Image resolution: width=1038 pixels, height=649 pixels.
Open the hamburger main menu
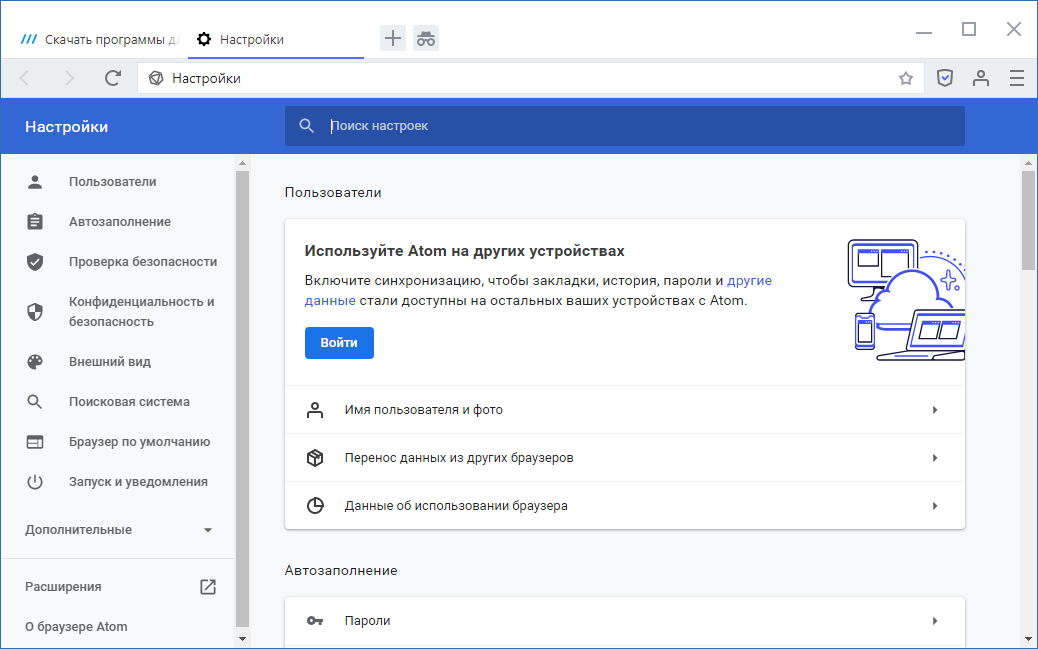1017,78
